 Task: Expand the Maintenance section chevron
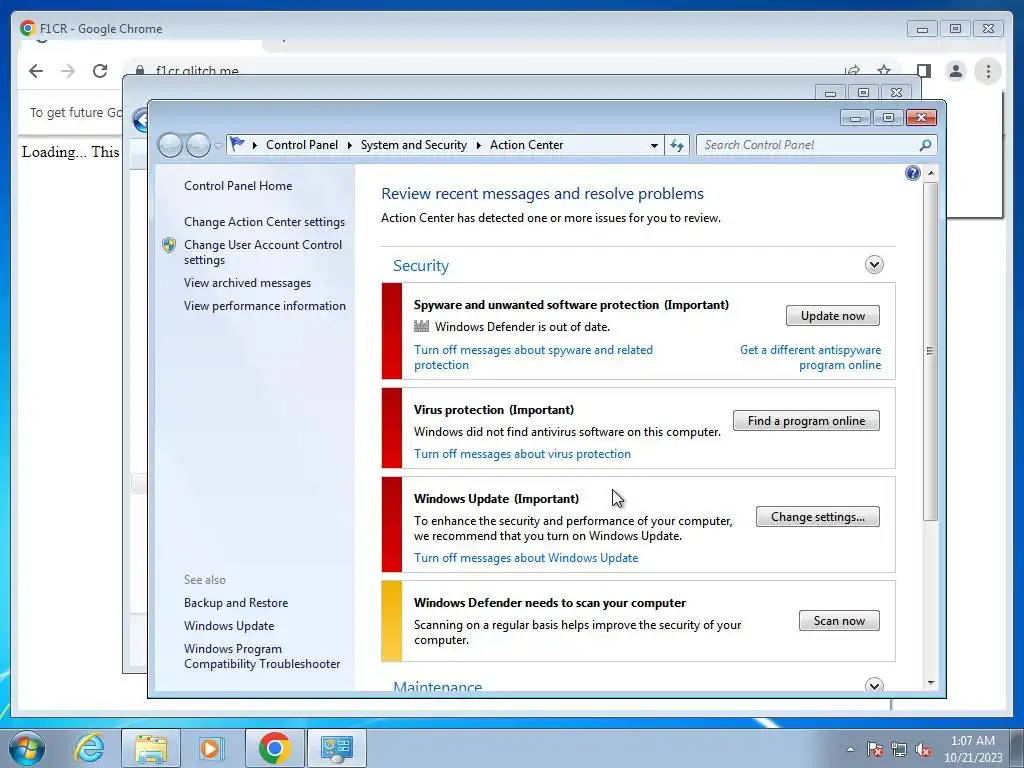pyautogui.click(x=874, y=685)
